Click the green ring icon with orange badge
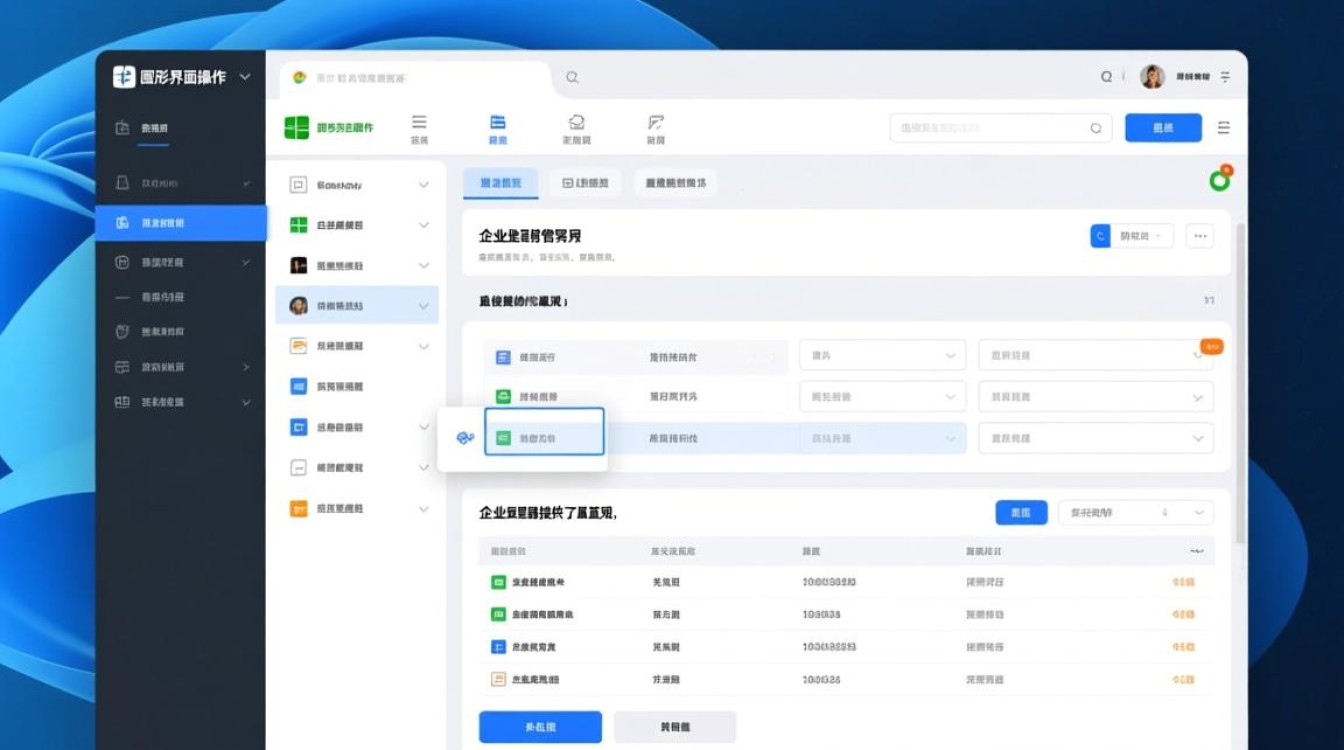 pyautogui.click(x=1219, y=180)
